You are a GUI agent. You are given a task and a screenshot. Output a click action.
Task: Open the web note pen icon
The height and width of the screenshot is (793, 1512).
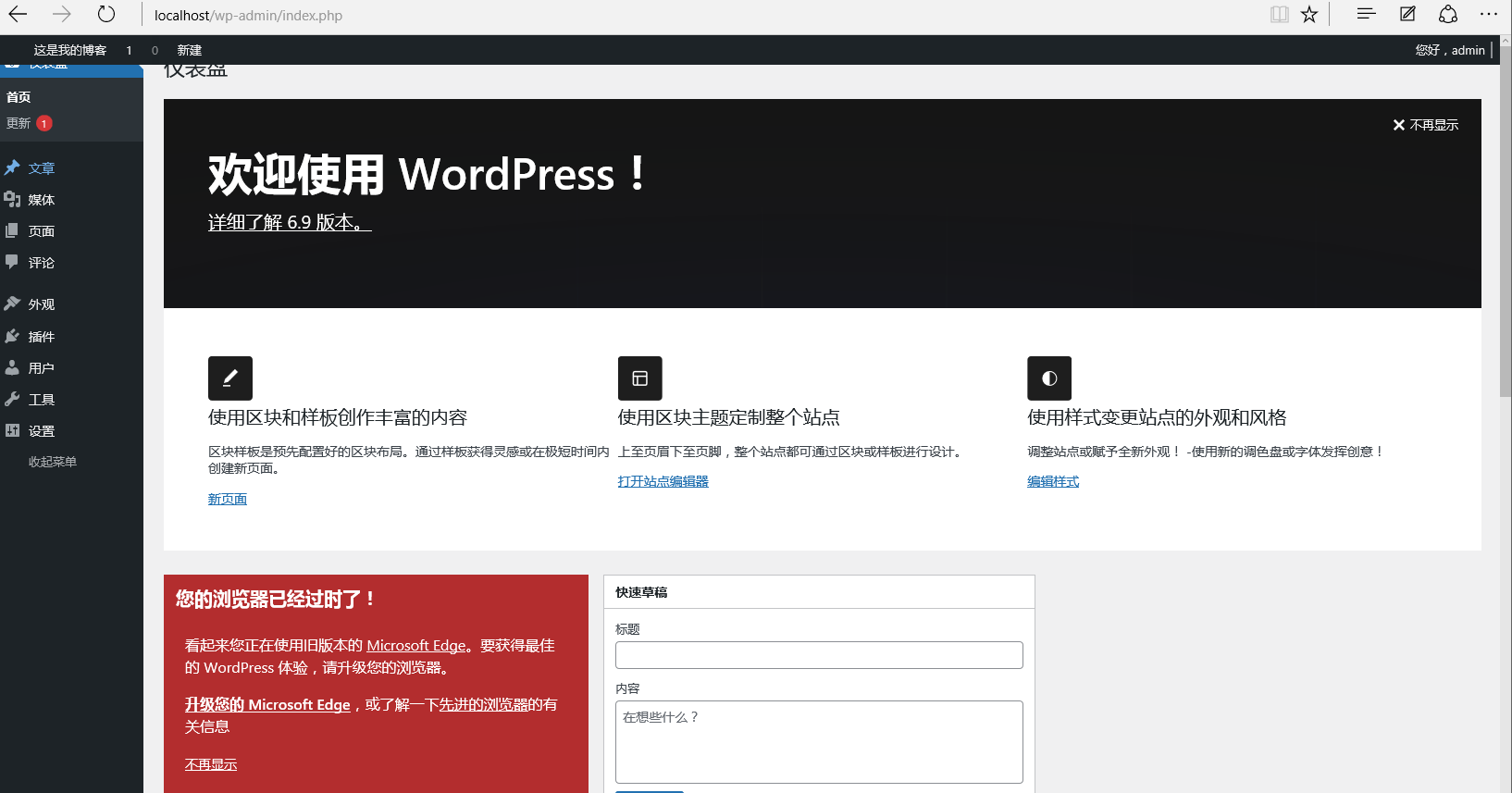point(1407,14)
